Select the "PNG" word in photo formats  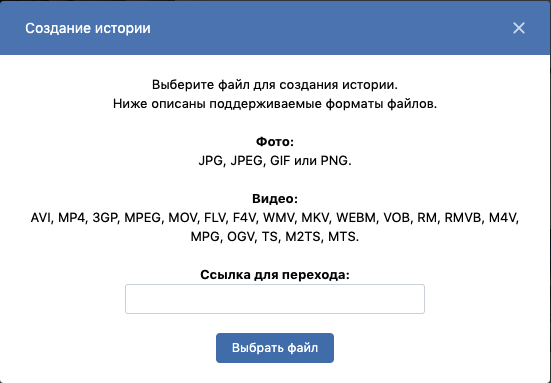pyautogui.click(x=334, y=161)
